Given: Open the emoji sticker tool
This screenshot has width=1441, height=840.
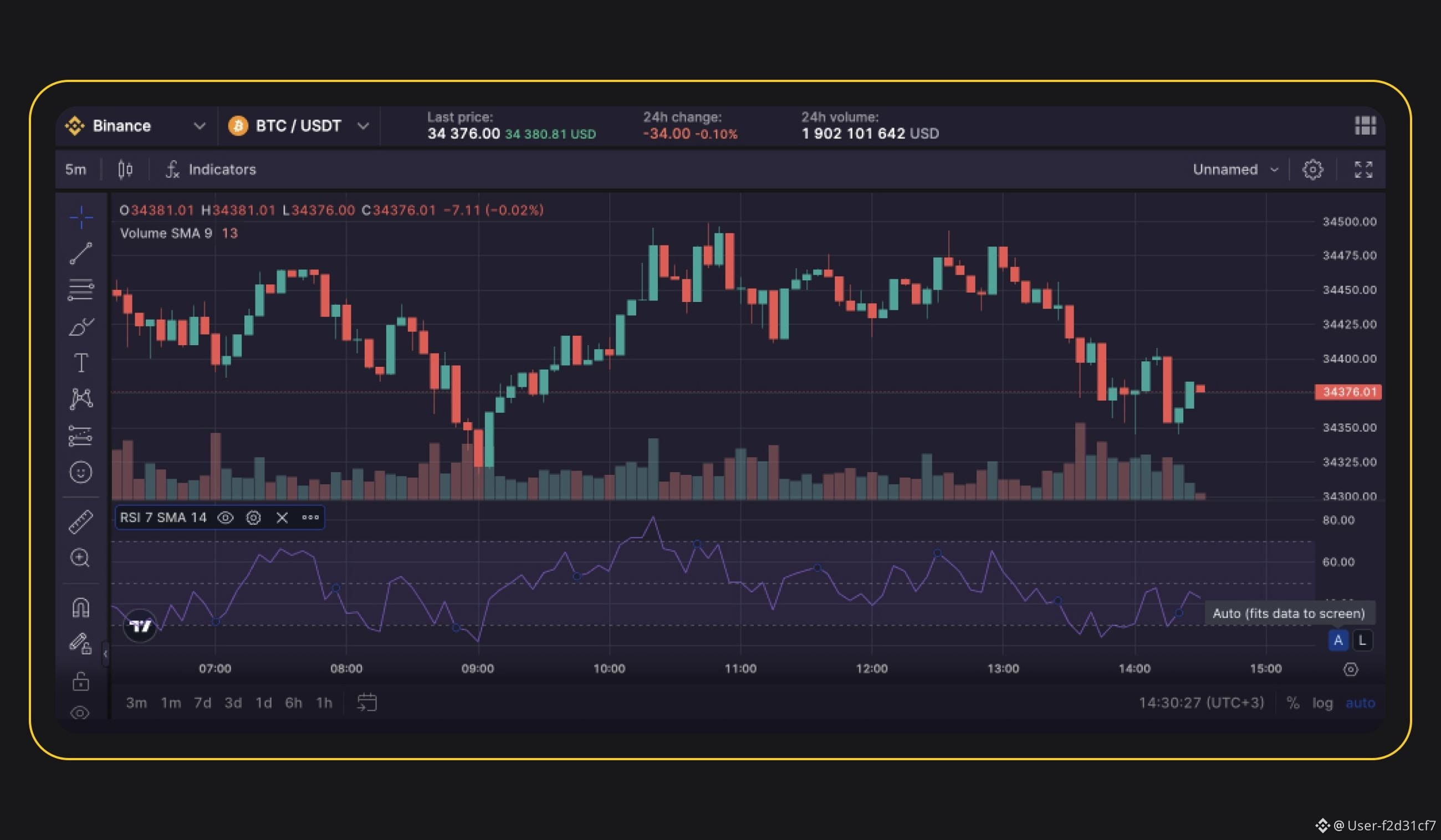Looking at the screenshot, I should 80,472.
